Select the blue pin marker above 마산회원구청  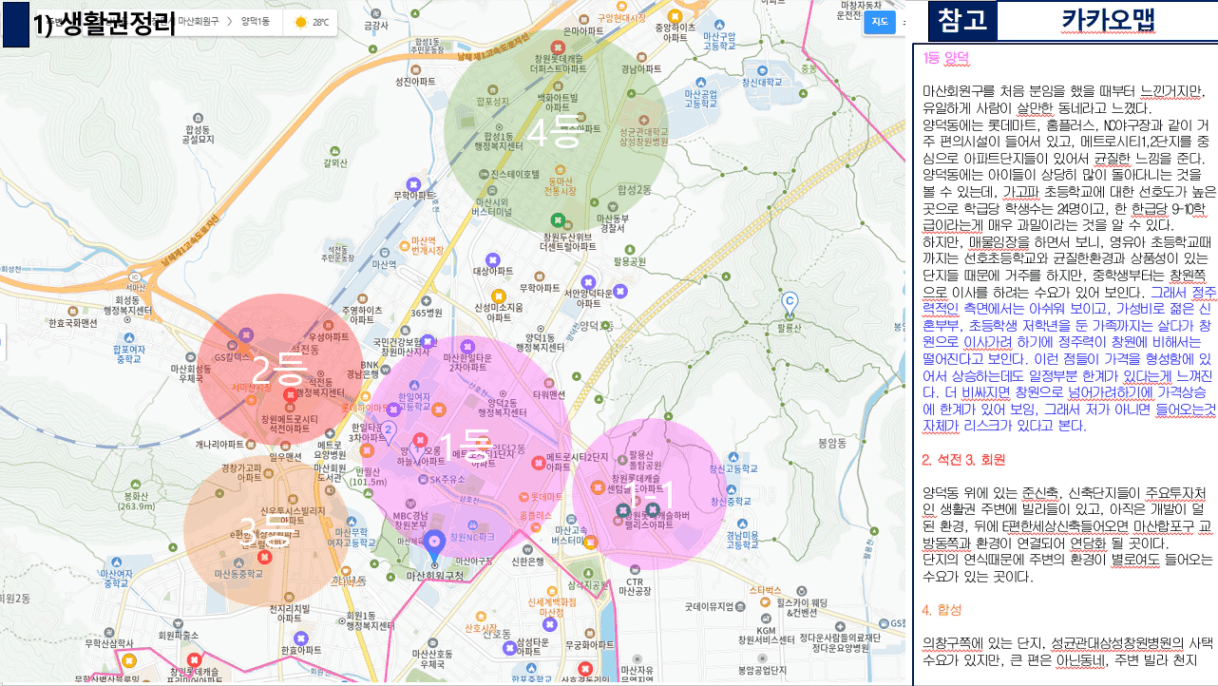[434, 544]
